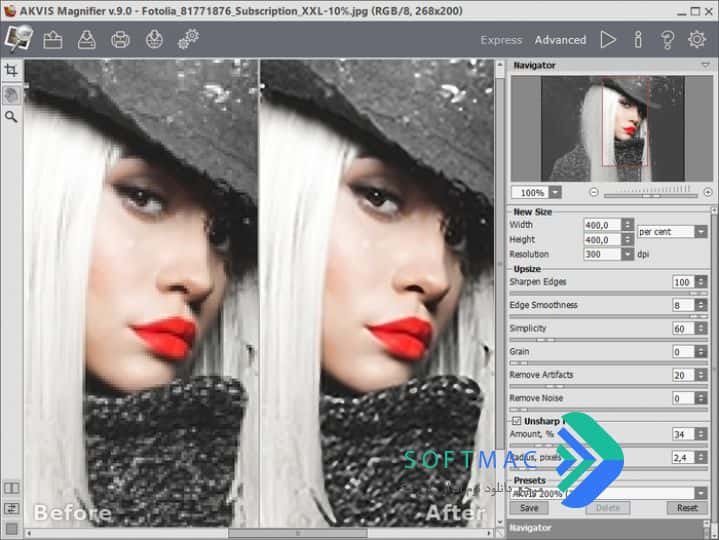Click the Width value field
Image resolution: width=719 pixels, height=540 pixels.
[603, 225]
